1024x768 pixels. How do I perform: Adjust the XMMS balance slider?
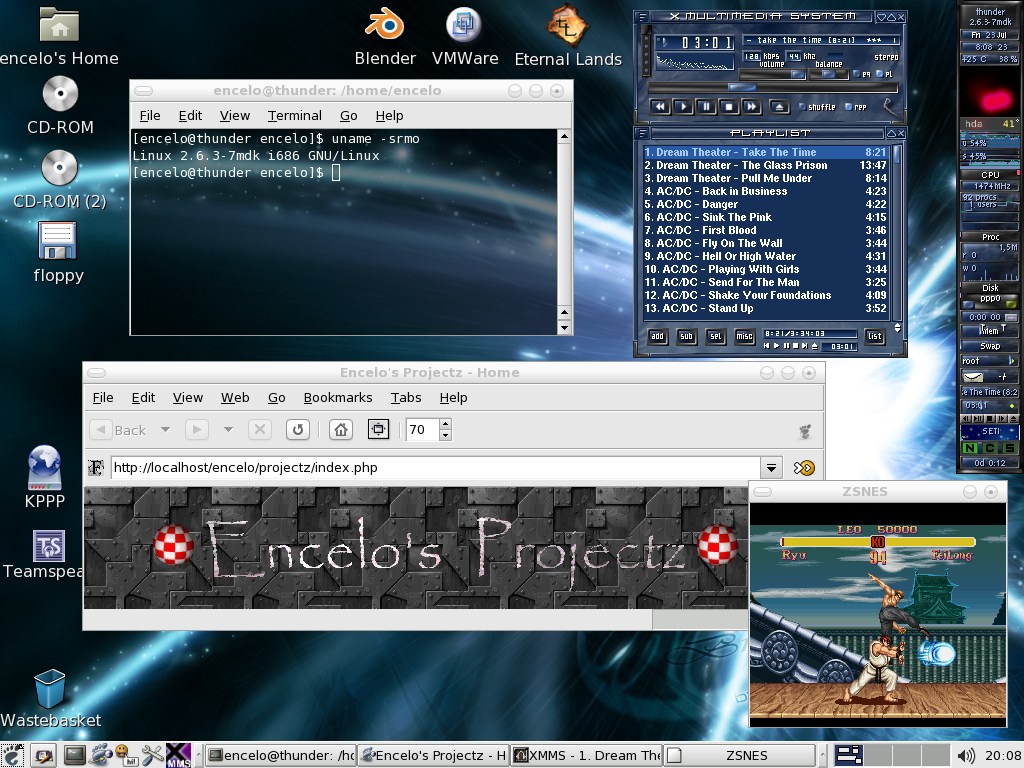[828, 75]
